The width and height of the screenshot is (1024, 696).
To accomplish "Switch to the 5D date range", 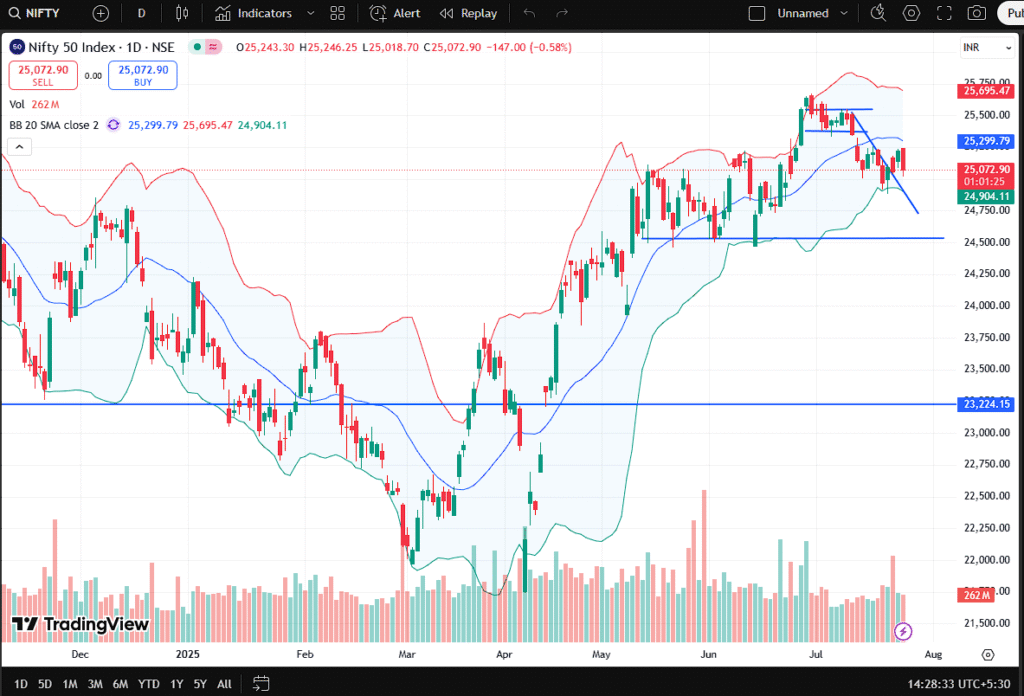I will tap(44, 684).
